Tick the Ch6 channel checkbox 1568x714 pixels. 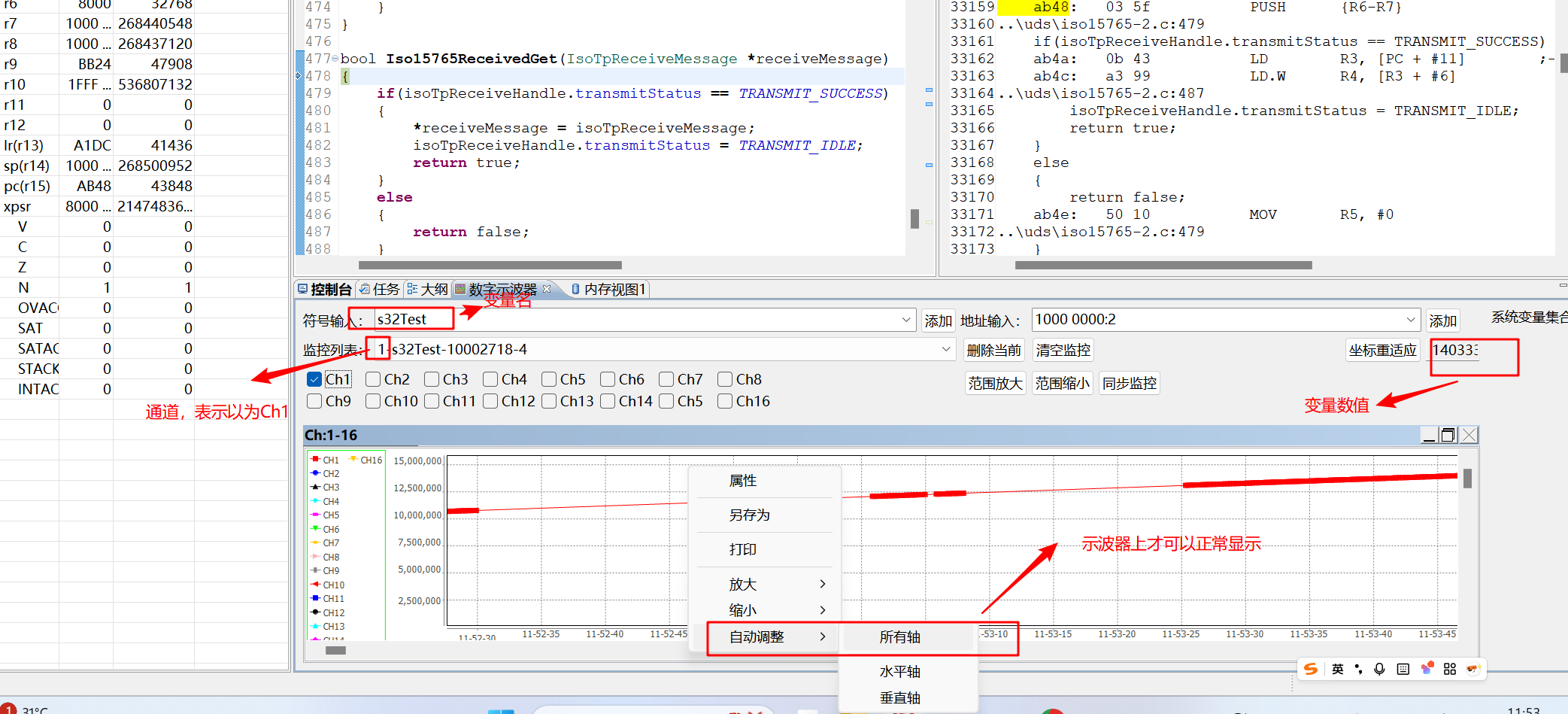[608, 379]
